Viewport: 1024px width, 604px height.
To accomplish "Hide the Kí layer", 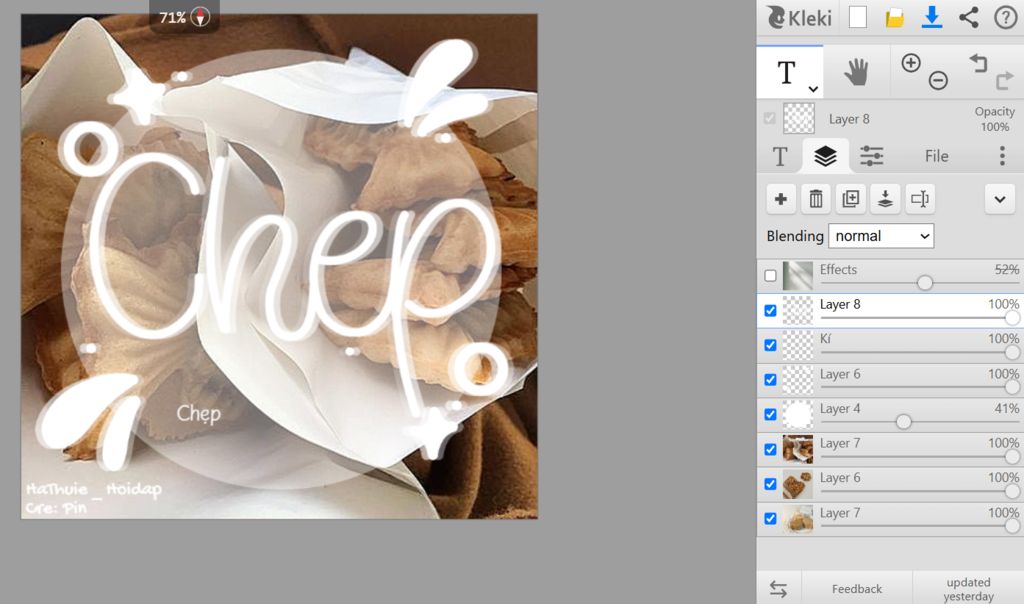I will coord(771,345).
